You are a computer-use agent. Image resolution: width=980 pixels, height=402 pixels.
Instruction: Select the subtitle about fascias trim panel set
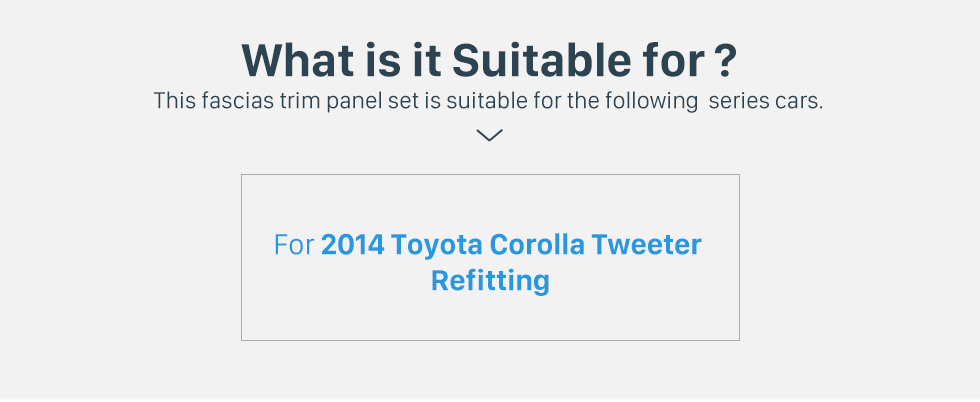coord(488,101)
